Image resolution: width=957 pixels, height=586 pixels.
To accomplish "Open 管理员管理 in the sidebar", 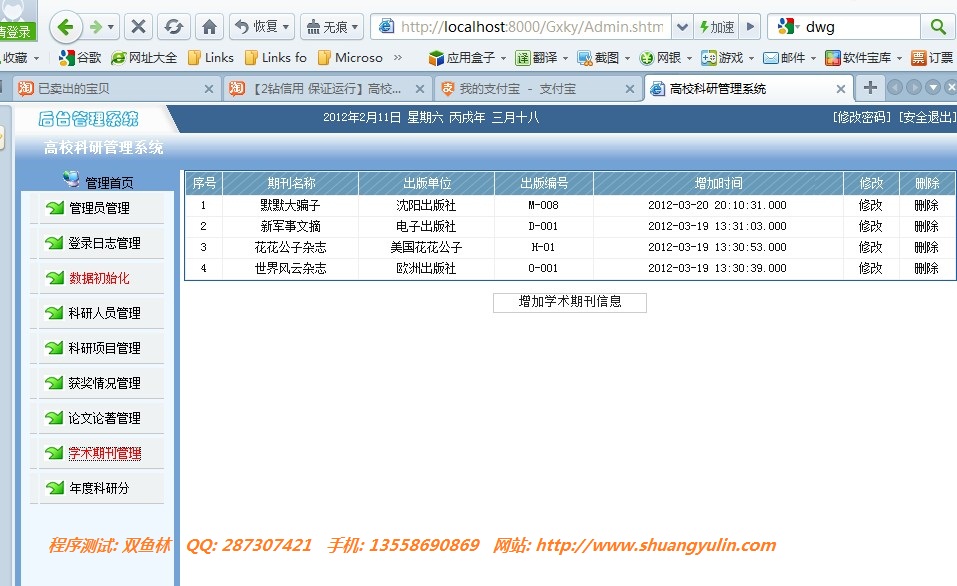I will (98, 208).
